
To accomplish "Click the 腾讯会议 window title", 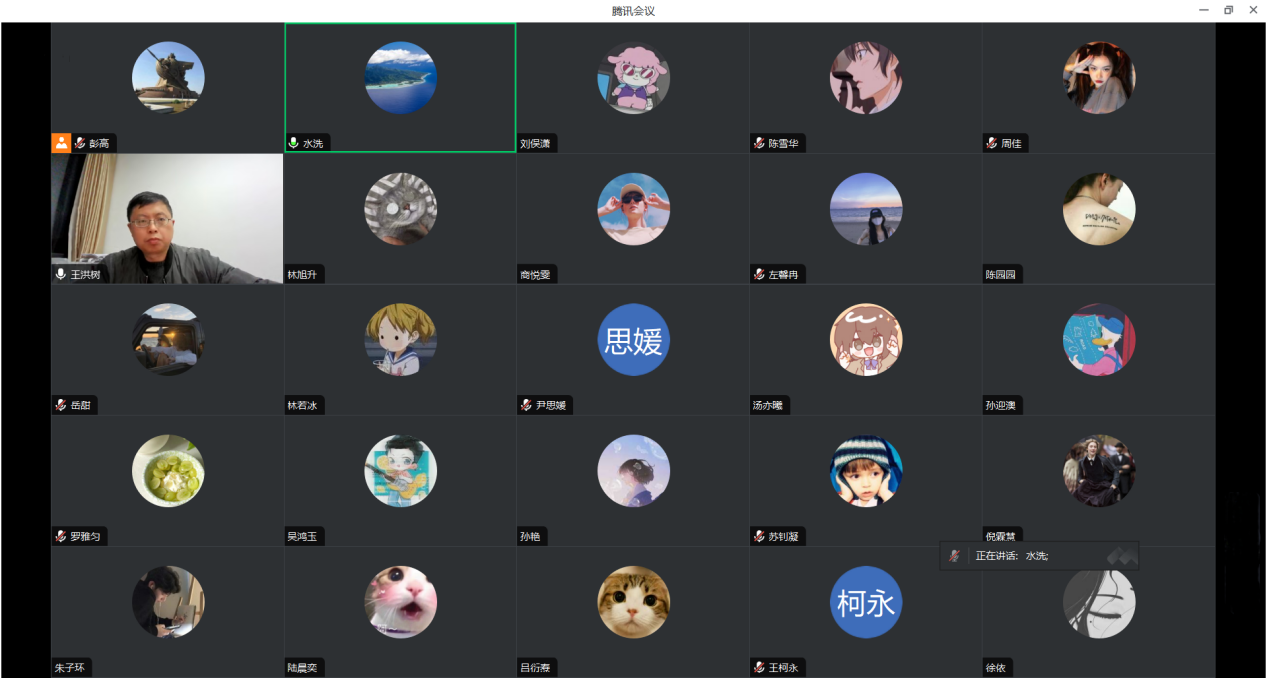I will coord(633,11).
